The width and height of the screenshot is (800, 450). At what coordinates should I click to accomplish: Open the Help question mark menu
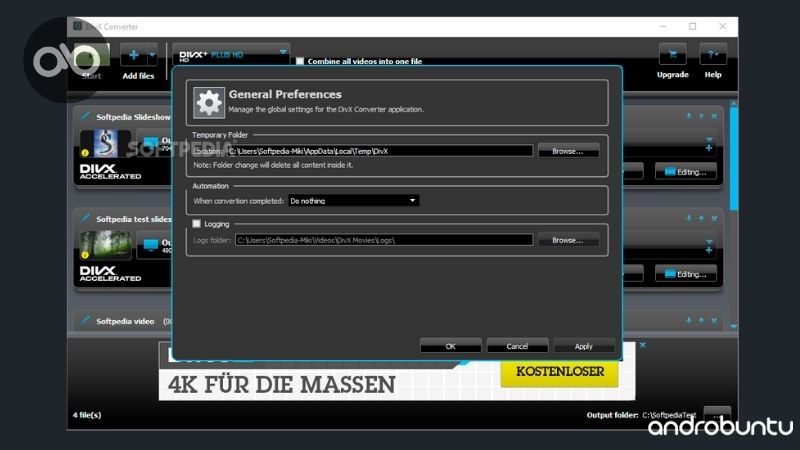pos(713,54)
